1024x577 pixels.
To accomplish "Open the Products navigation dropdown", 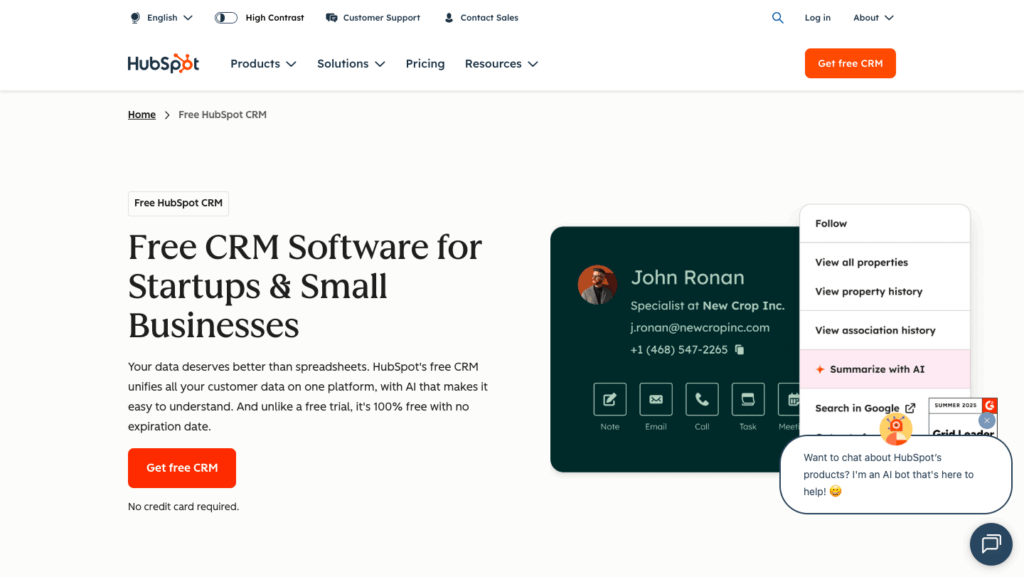I will click(263, 64).
